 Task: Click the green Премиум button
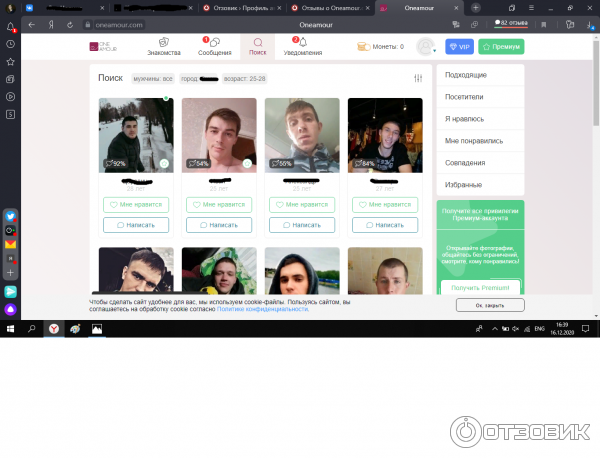(x=501, y=46)
